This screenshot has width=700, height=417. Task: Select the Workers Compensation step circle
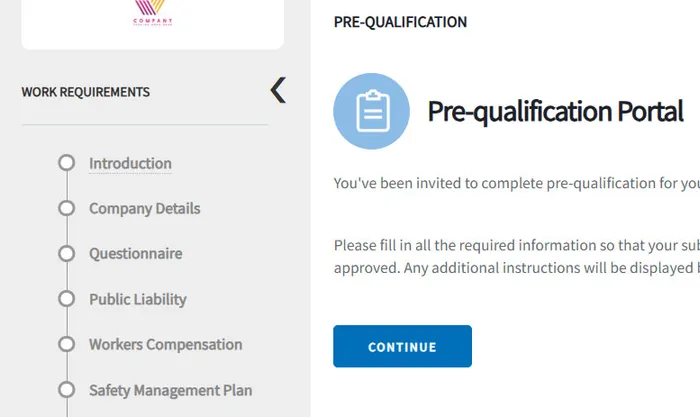tap(67, 344)
